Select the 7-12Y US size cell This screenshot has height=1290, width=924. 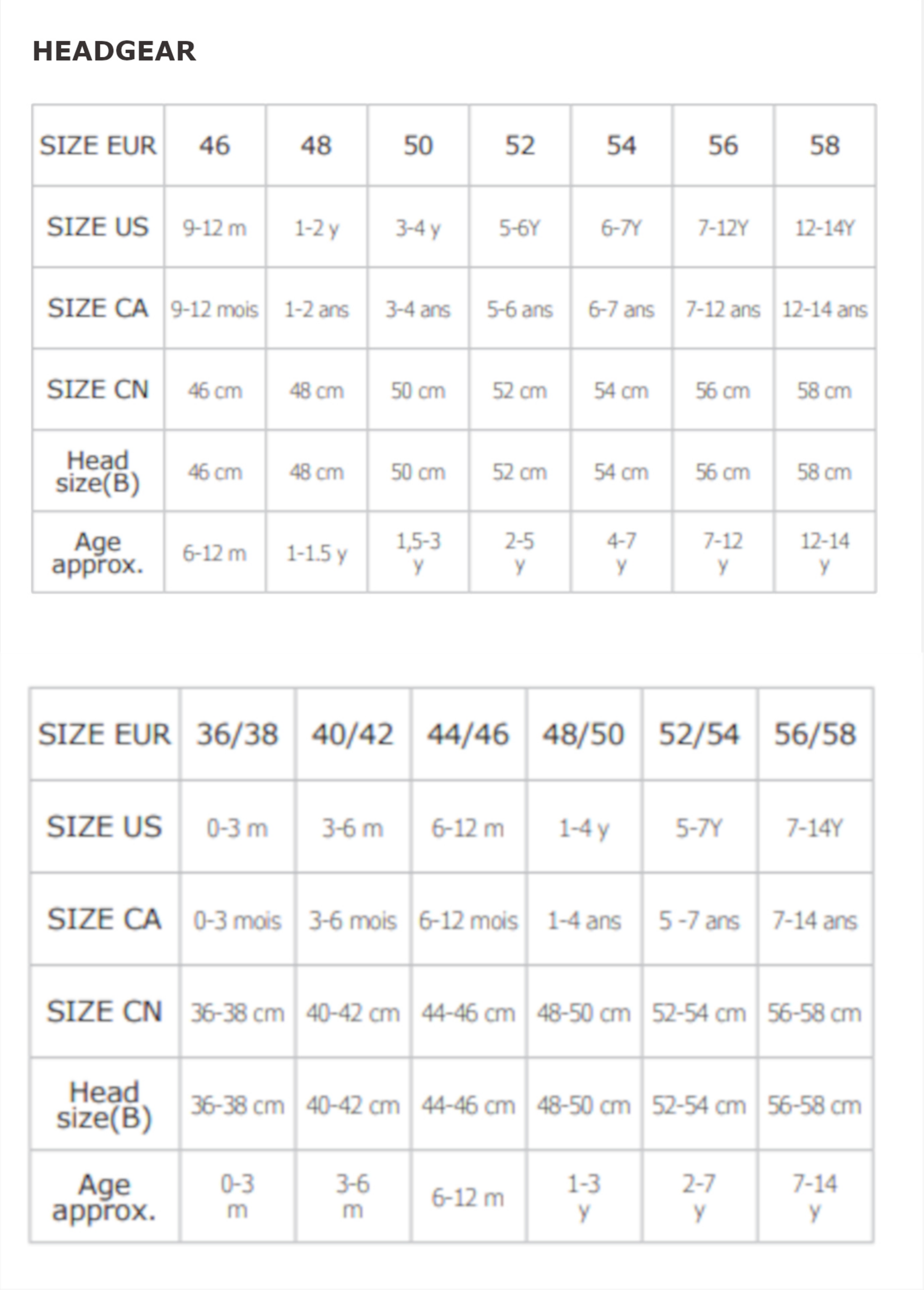[x=723, y=228]
